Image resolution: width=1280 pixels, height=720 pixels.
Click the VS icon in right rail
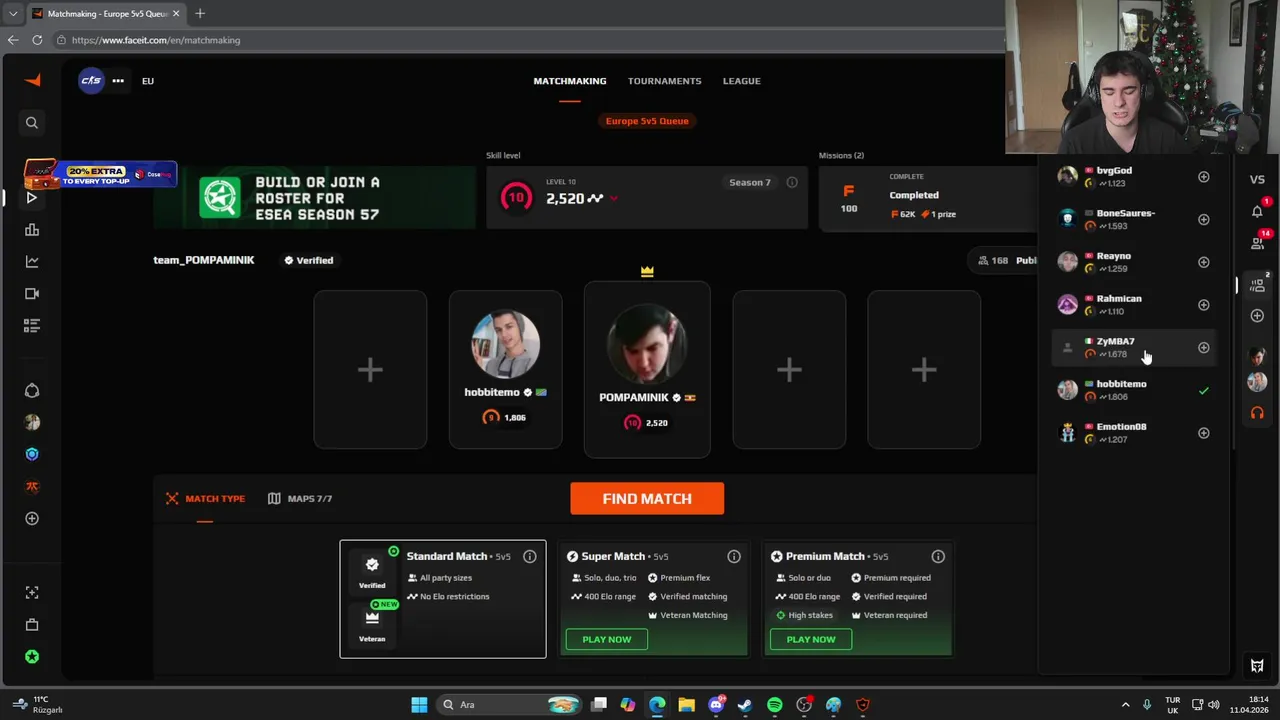(x=1257, y=180)
